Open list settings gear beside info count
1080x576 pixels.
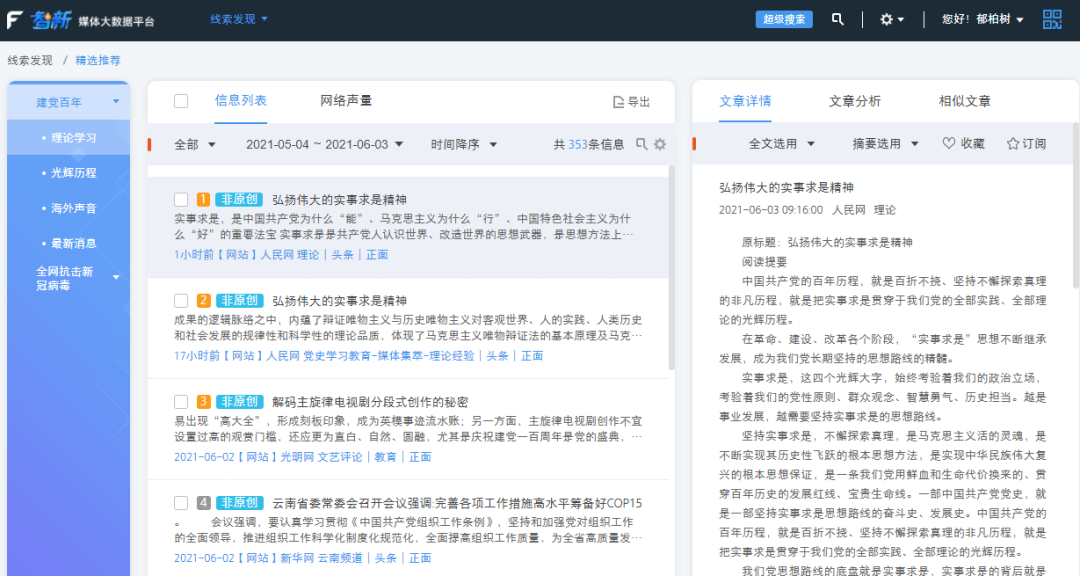pyautogui.click(x=660, y=145)
